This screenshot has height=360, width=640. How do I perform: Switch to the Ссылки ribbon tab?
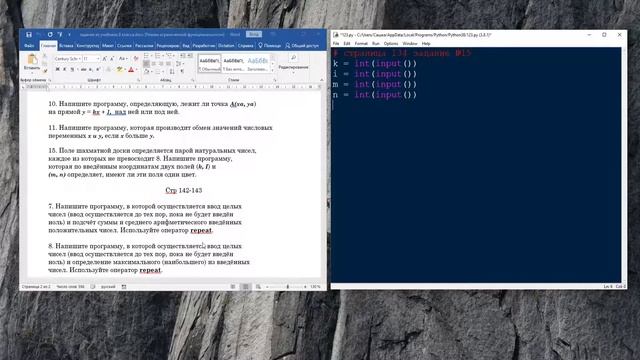(x=124, y=46)
